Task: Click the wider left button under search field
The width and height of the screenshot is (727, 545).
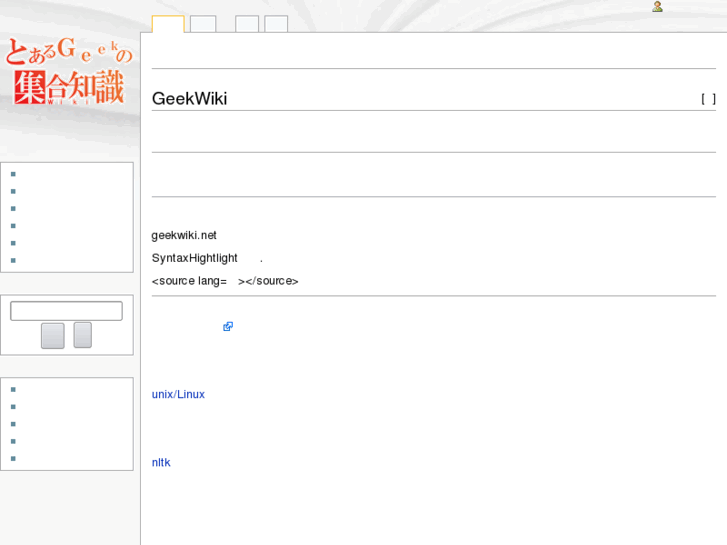Action: (x=52, y=335)
